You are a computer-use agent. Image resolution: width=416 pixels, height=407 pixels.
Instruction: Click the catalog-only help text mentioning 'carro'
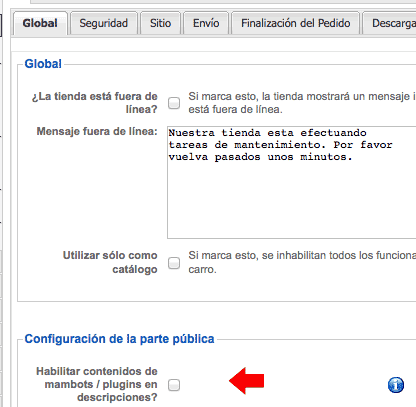pos(302,262)
